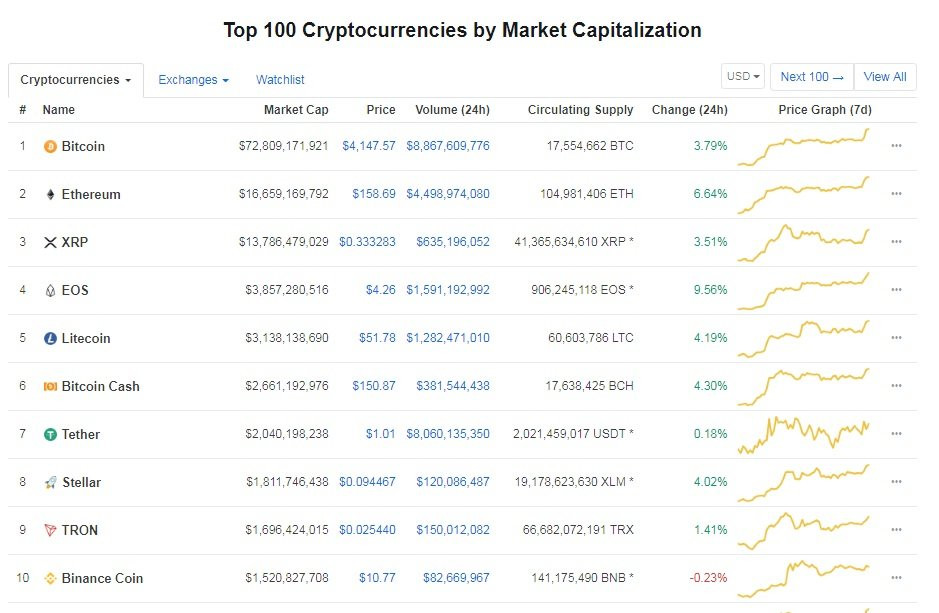This screenshot has height=613, width=939.
Task: Click the XRP logo icon
Action: tap(50, 243)
